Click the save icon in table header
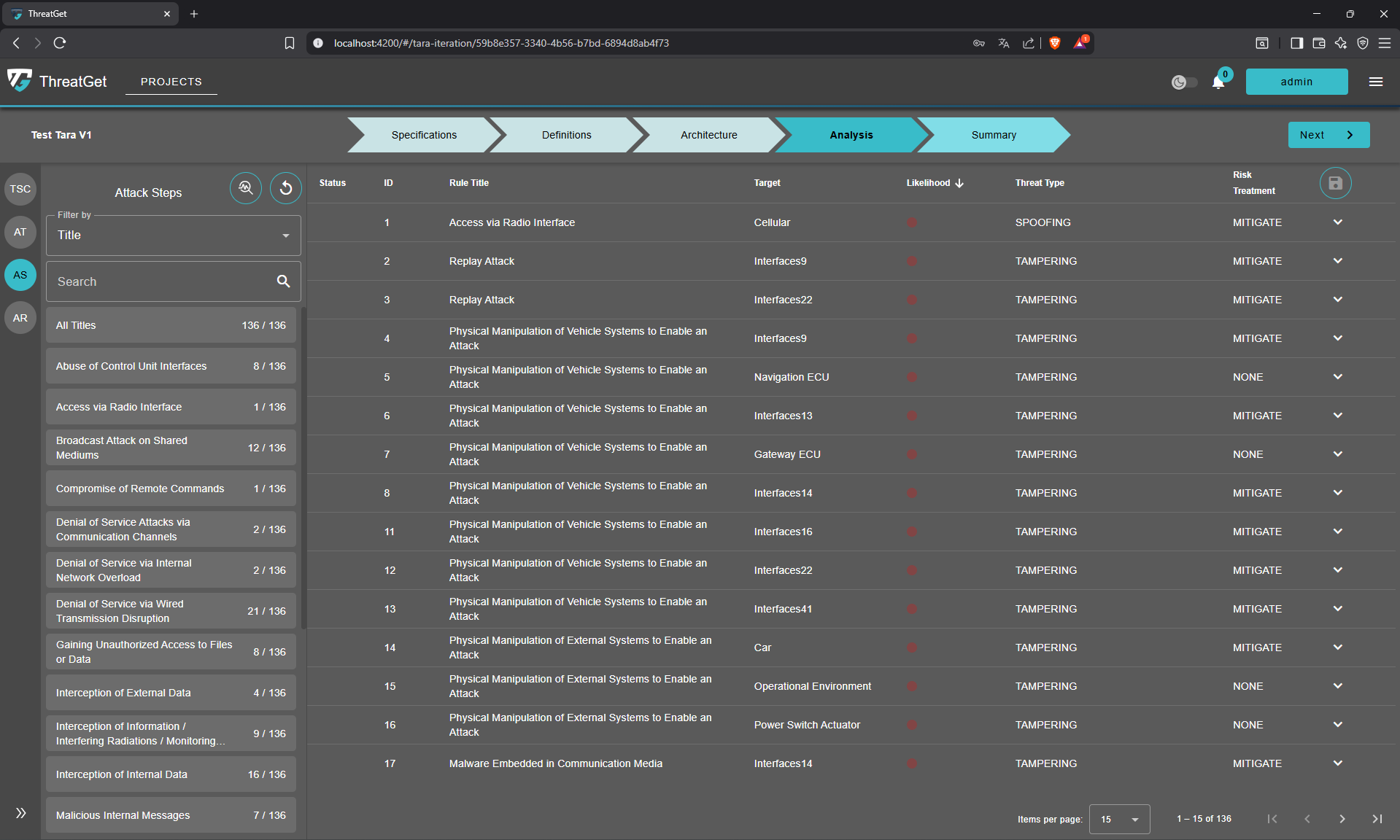 pyautogui.click(x=1335, y=183)
